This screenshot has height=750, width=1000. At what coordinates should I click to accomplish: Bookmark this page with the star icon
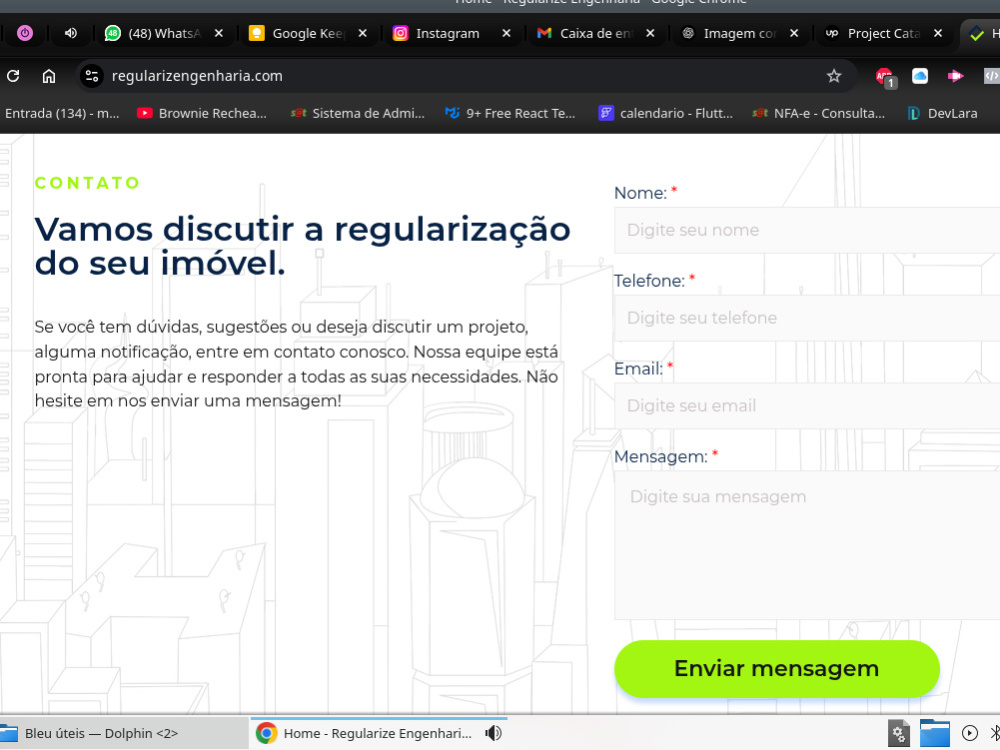834,76
